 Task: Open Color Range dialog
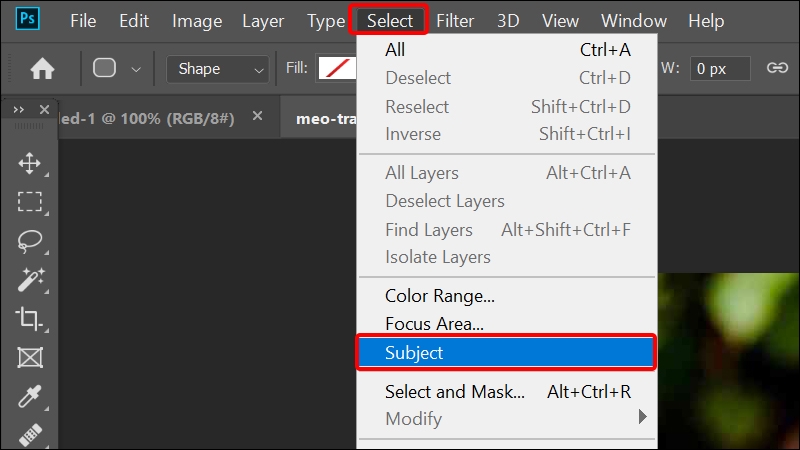(507, 296)
